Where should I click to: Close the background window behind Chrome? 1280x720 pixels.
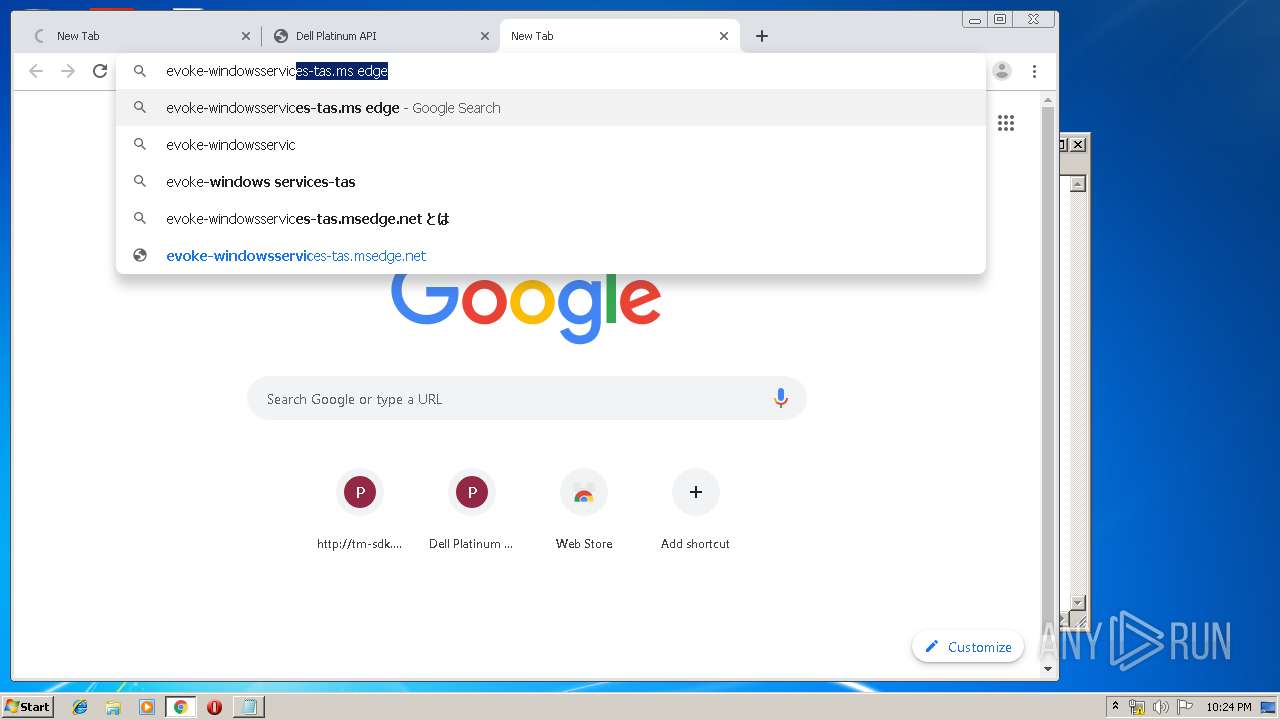1078,145
